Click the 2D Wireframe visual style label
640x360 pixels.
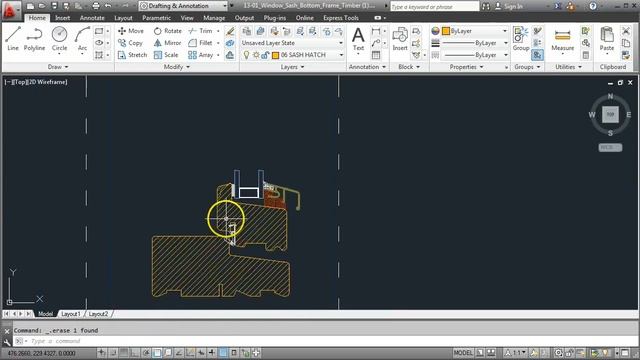point(47,82)
